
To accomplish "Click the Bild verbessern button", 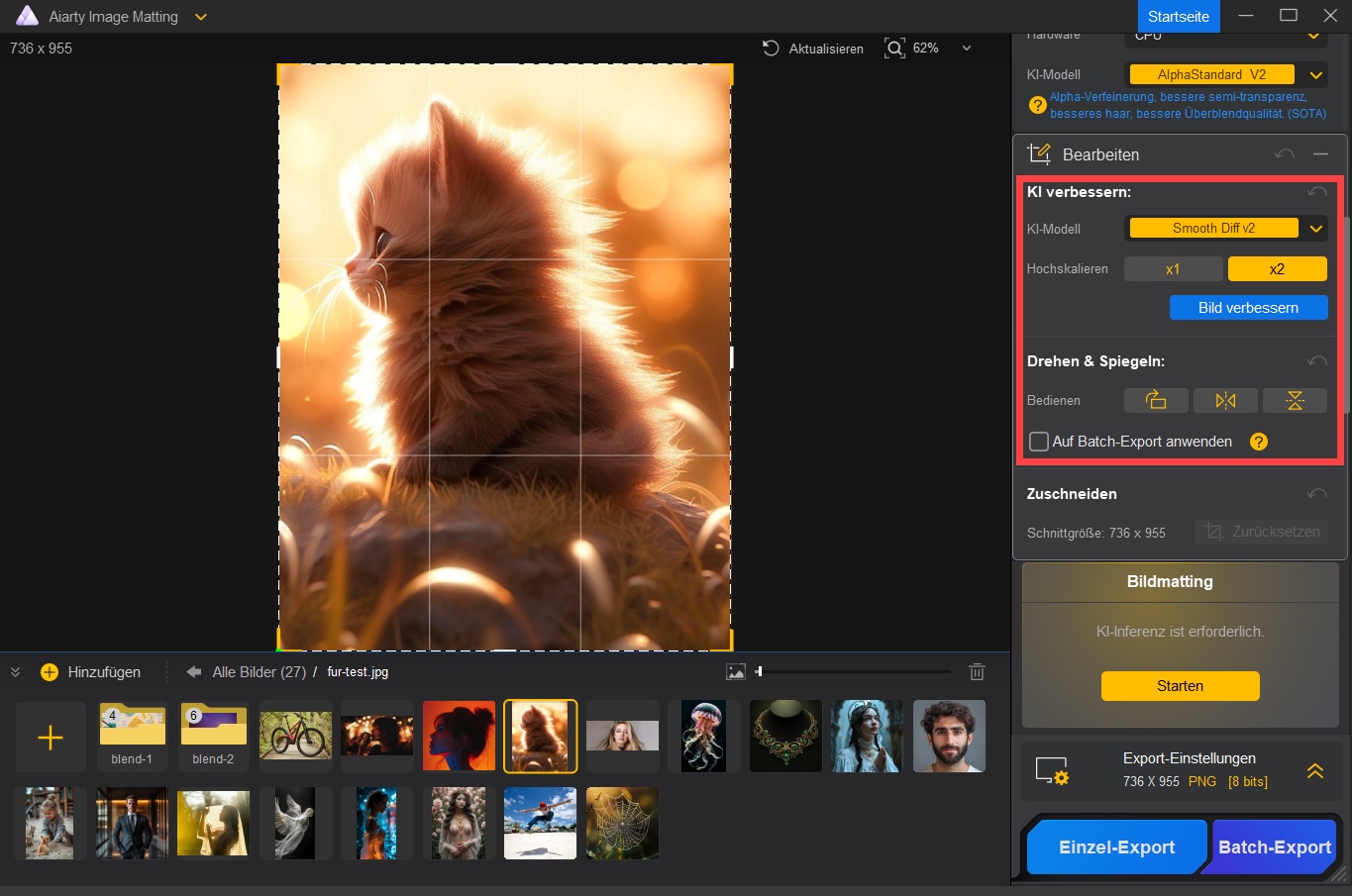I will point(1248,308).
